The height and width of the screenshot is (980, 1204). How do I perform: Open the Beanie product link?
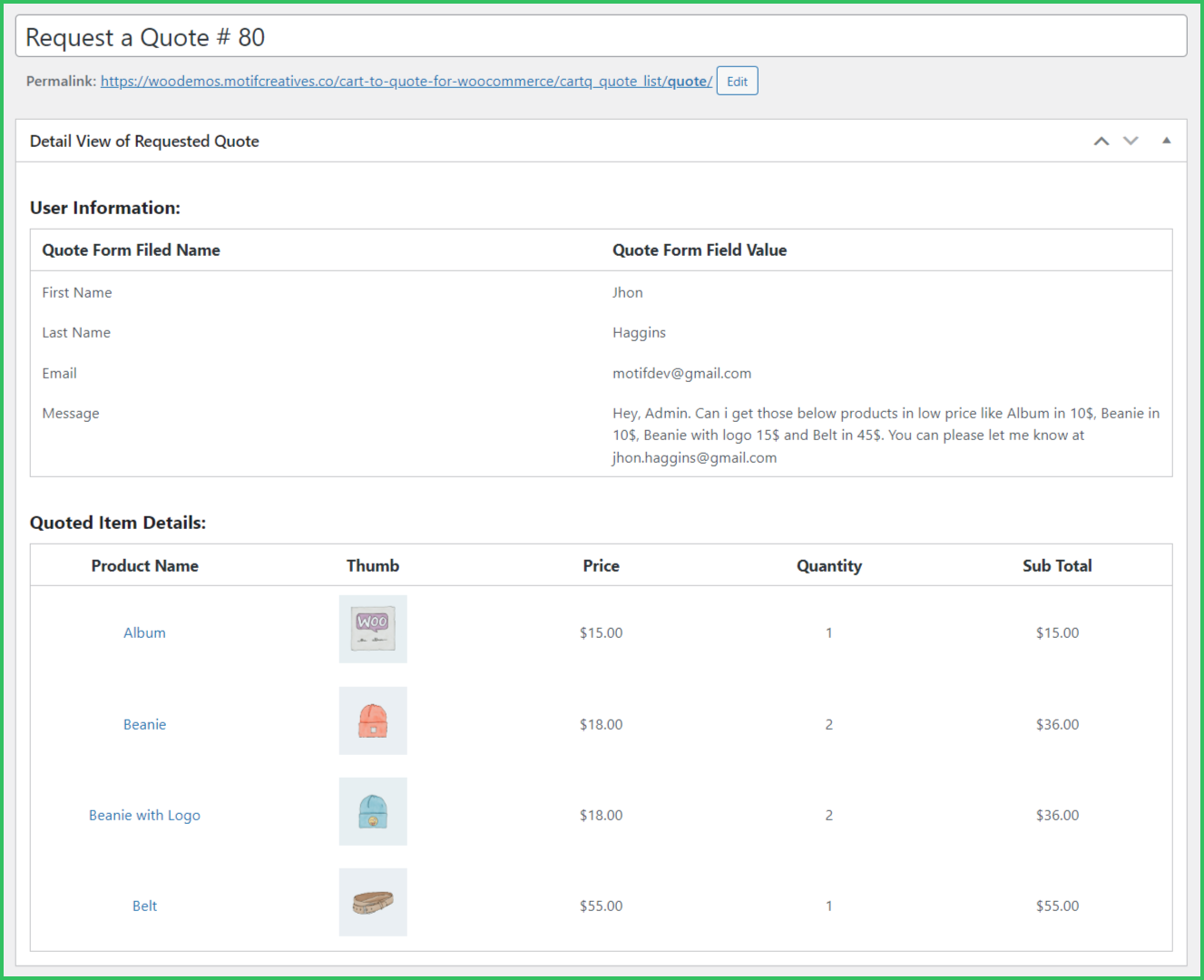(x=144, y=724)
